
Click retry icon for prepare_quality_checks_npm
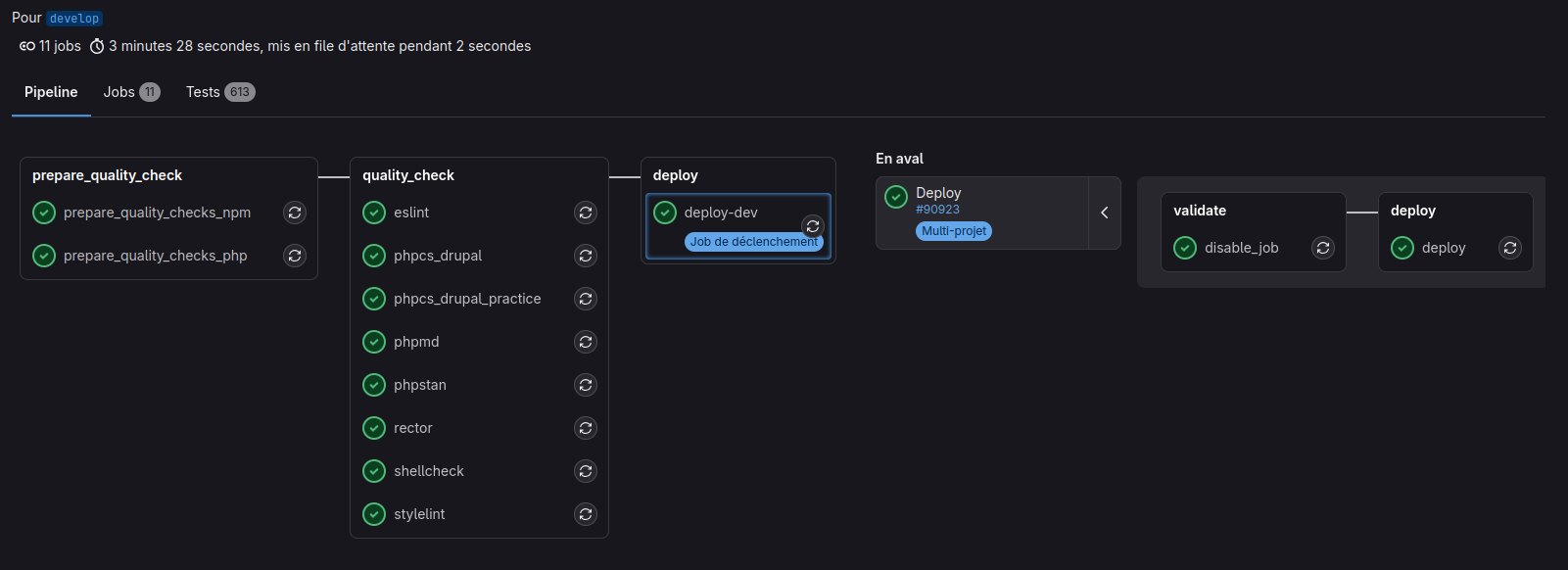295,213
